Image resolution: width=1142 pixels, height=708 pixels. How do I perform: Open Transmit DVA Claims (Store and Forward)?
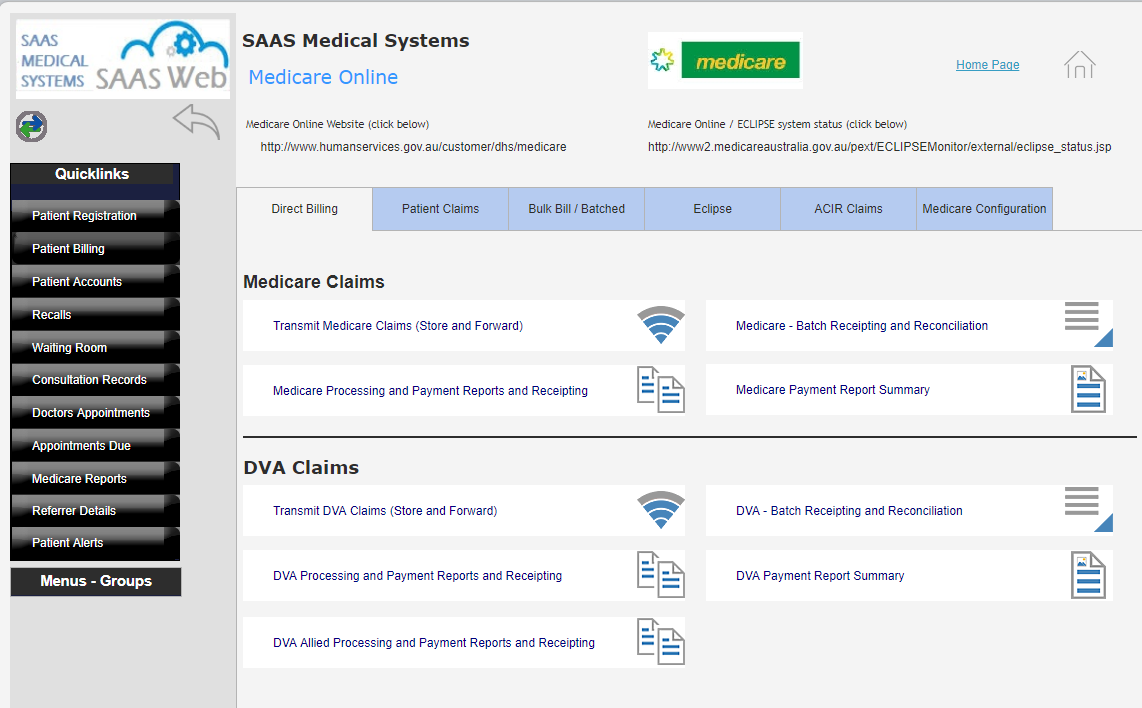click(385, 511)
